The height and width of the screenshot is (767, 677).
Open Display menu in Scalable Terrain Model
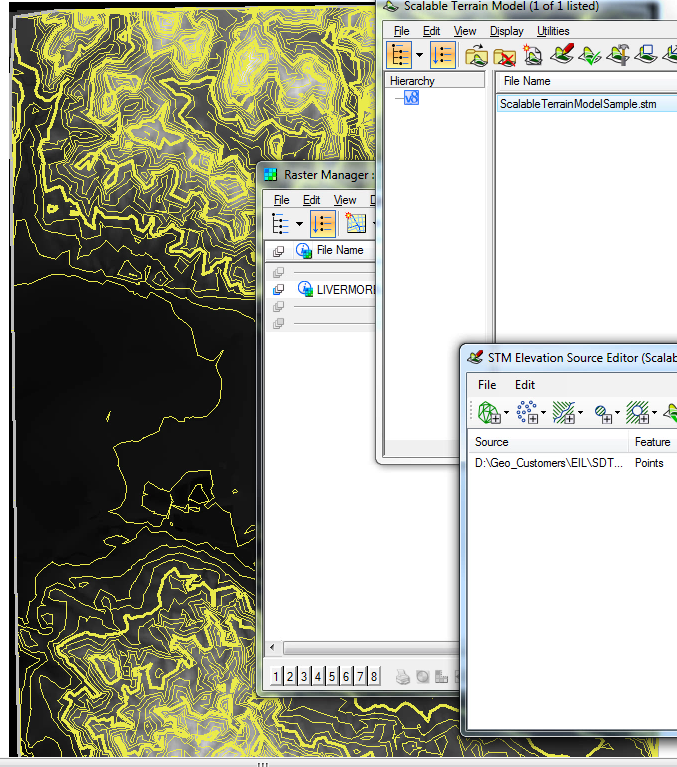tap(507, 31)
